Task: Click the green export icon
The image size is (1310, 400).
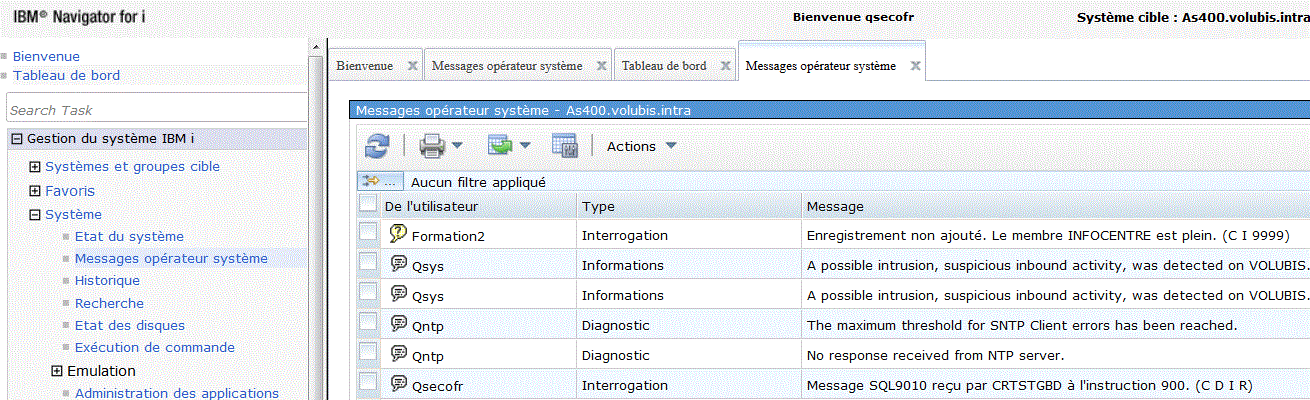Action: [x=499, y=146]
